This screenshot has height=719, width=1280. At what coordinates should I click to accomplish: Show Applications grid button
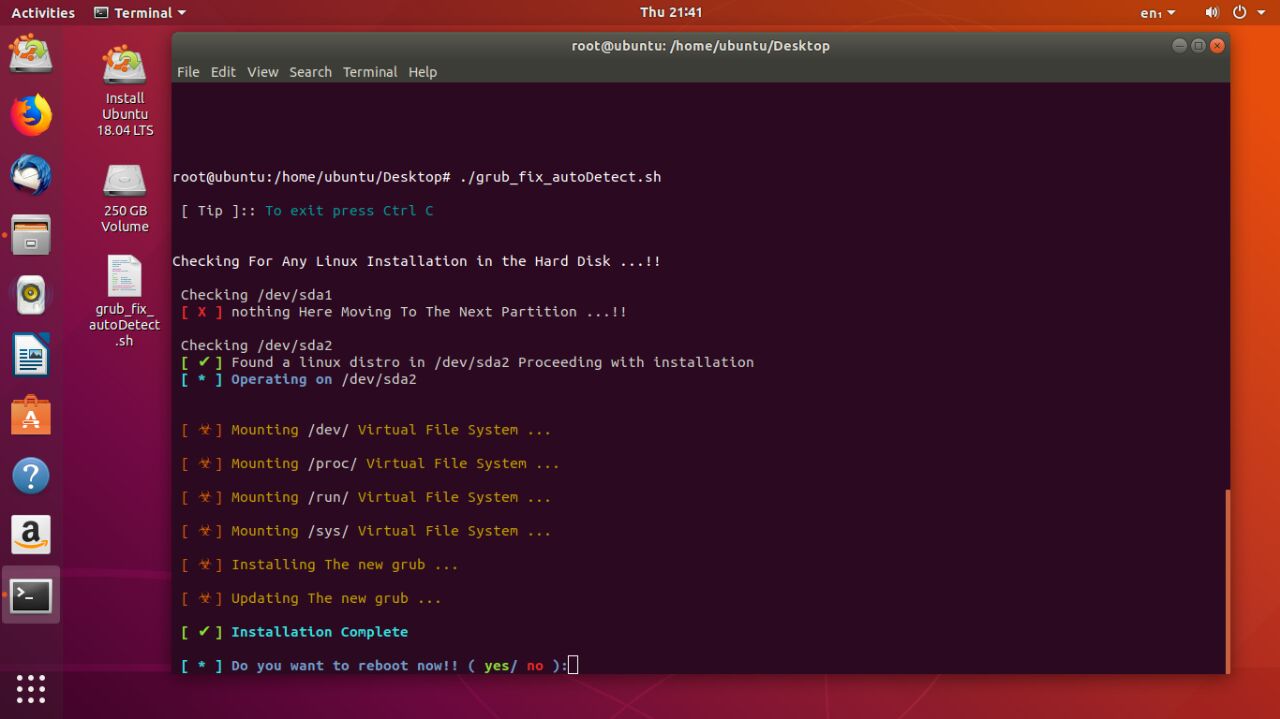point(31,688)
